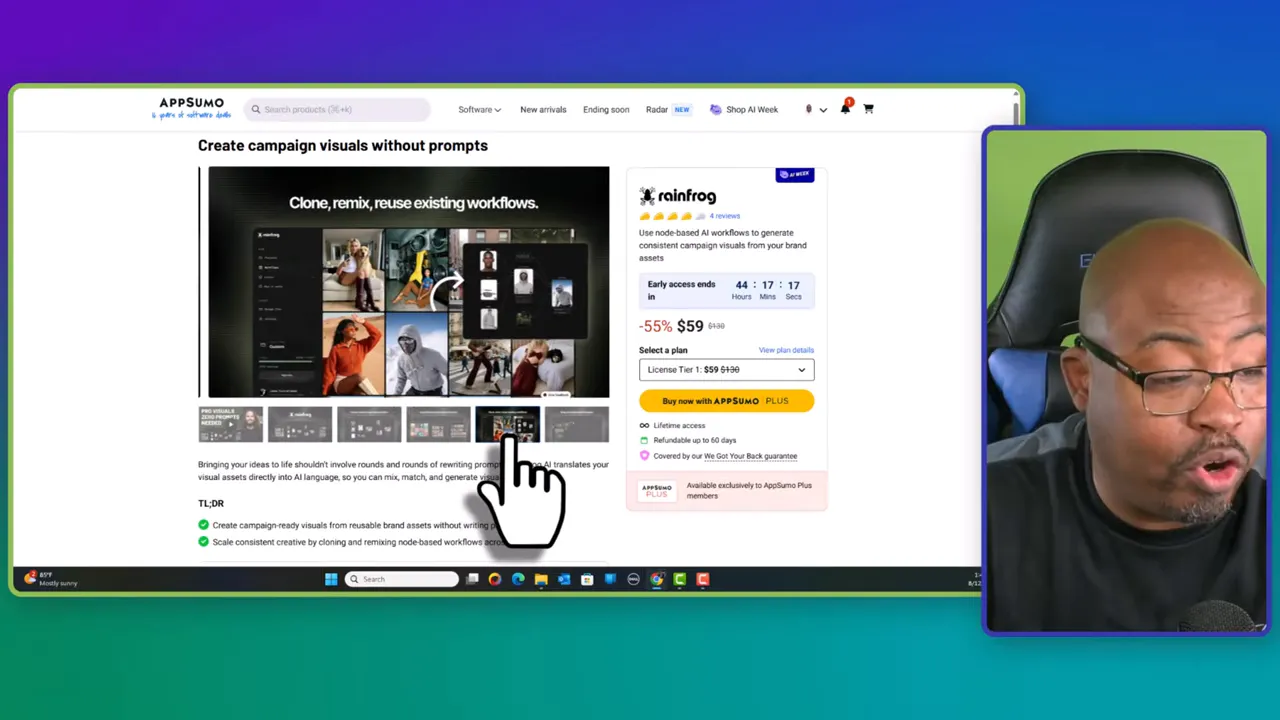Viewport: 1280px width, 720px height.
Task: Open Shop AI Week
Action: tap(743, 109)
